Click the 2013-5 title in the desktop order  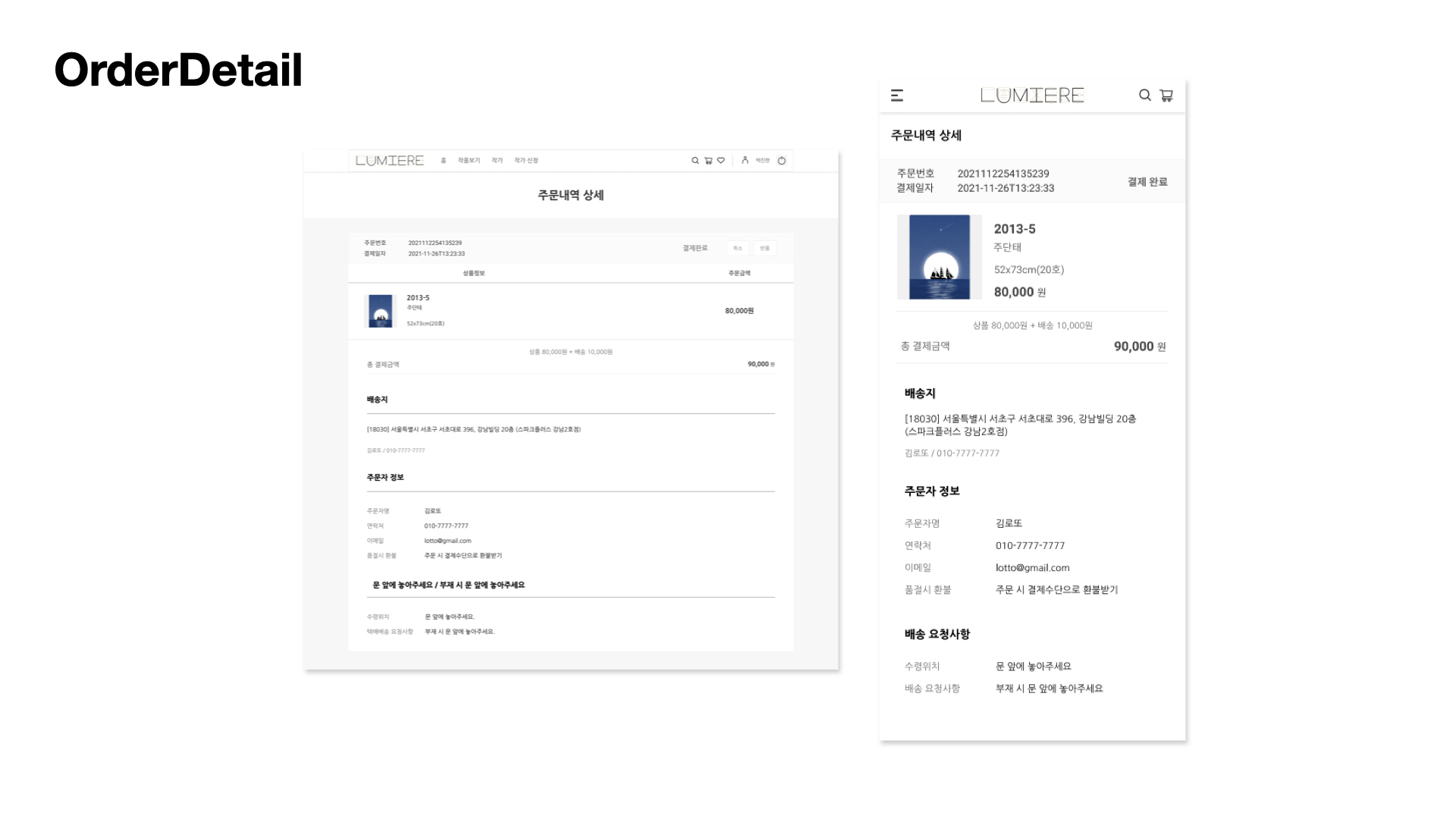pos(418,298)
